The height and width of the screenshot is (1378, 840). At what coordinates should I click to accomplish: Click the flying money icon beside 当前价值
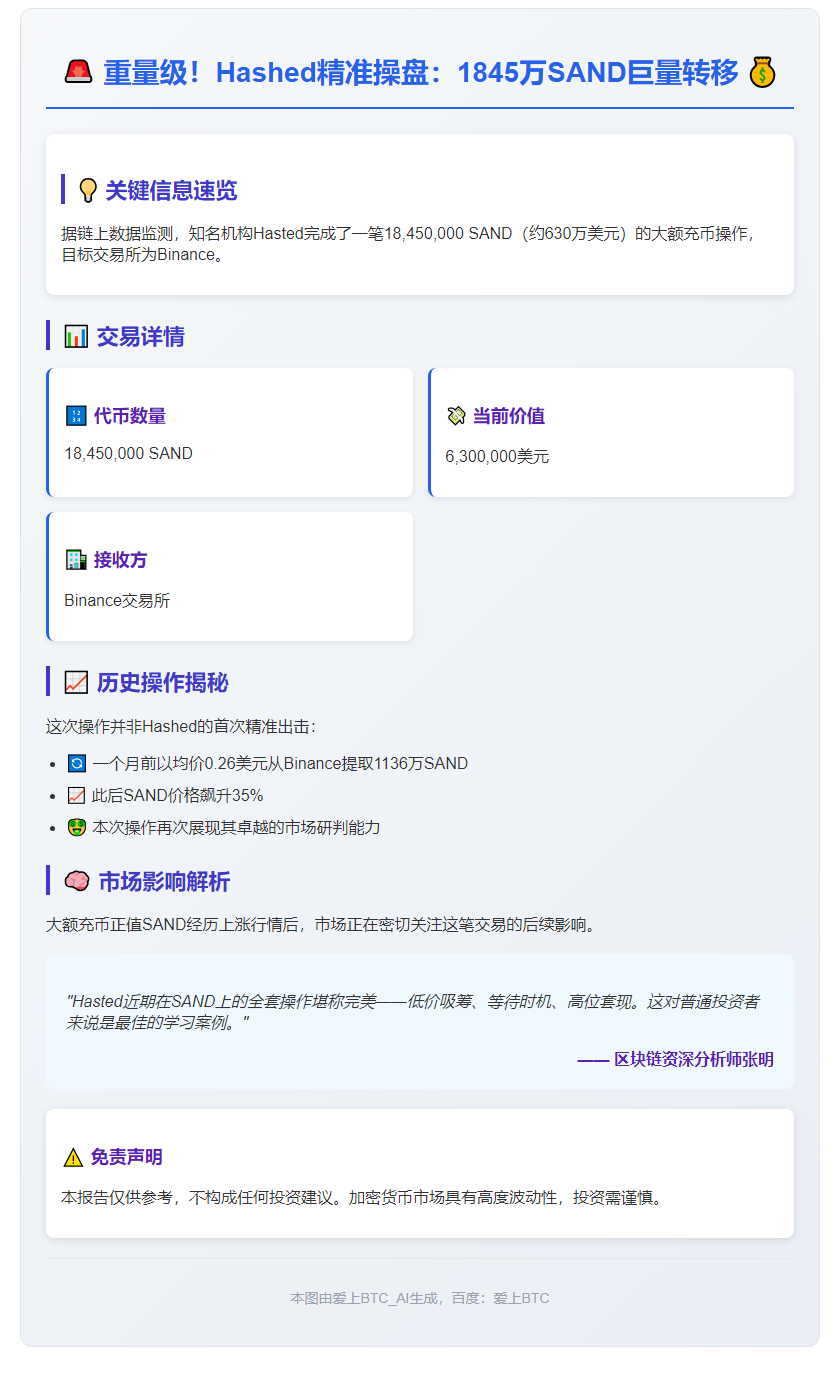pos(456,416)
